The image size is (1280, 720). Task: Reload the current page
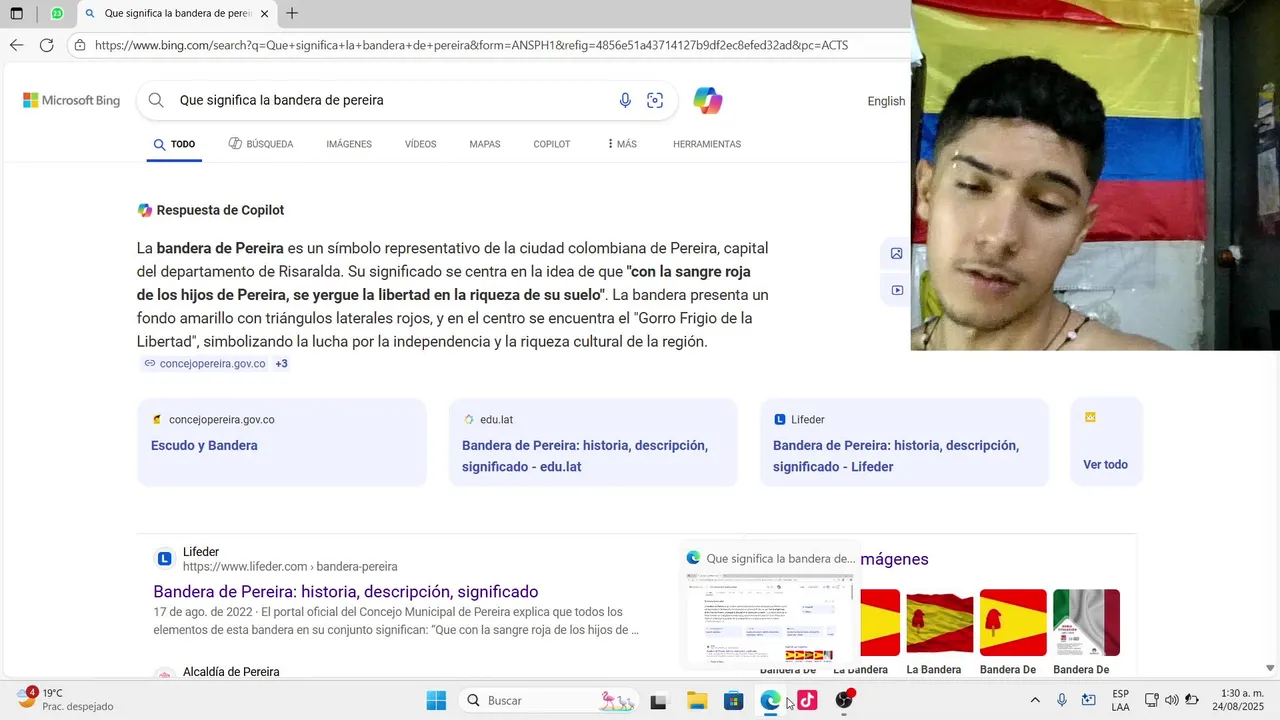pyautogui.click(x=46, y=45)
